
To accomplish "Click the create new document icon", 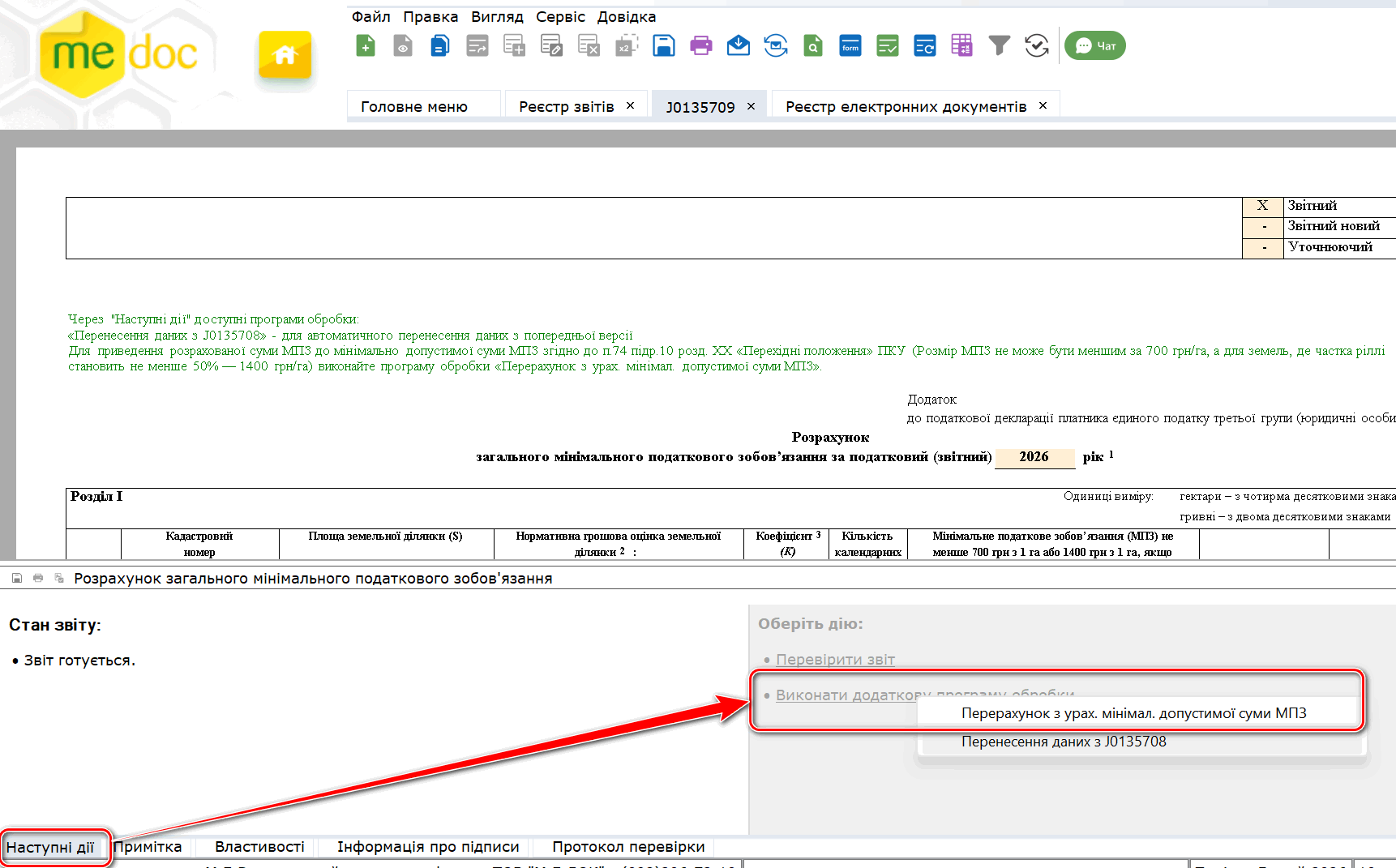I will (x=366, y=46).
